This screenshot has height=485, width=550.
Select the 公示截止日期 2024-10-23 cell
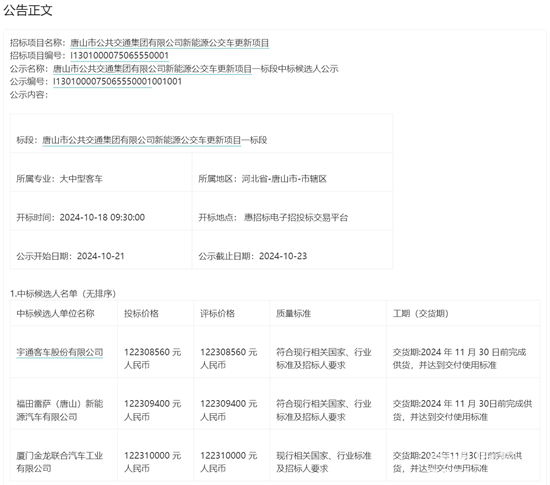click(x=292, y=250)
